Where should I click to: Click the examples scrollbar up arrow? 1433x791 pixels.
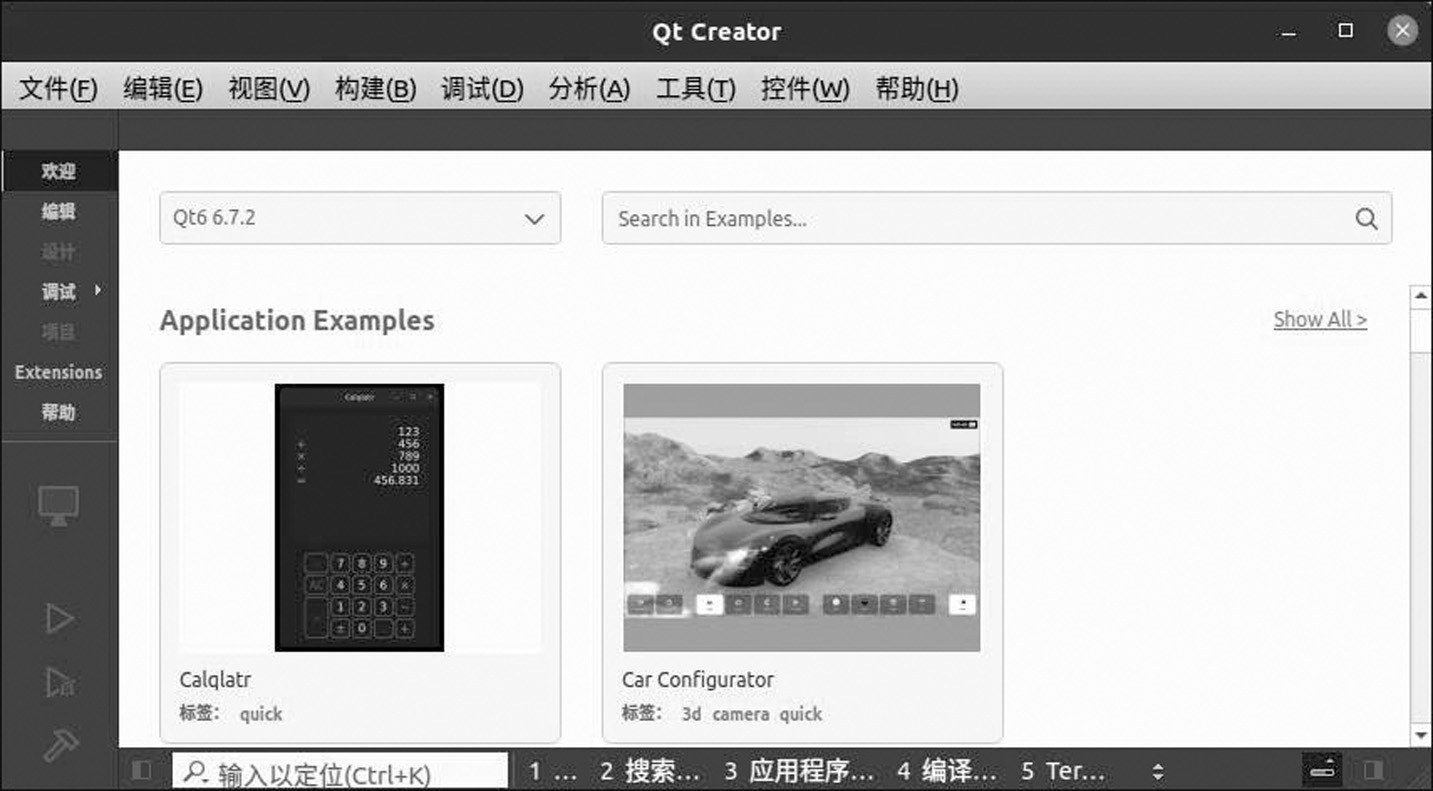point(1420,296)
